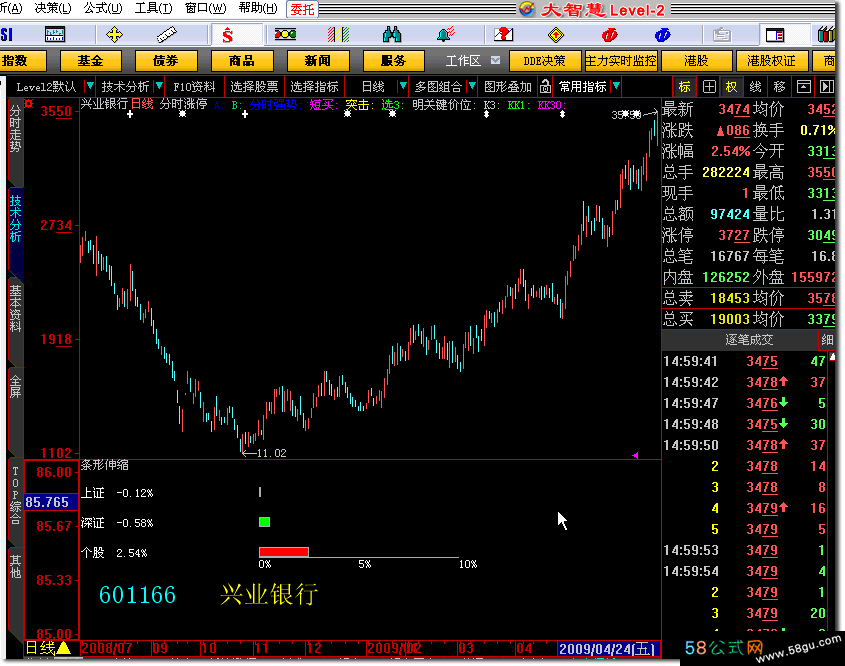The width and height of the screenshot is (845, 666).
Task: Click the 图形叠加 overlay button
Action: click(x=508, y=87)
